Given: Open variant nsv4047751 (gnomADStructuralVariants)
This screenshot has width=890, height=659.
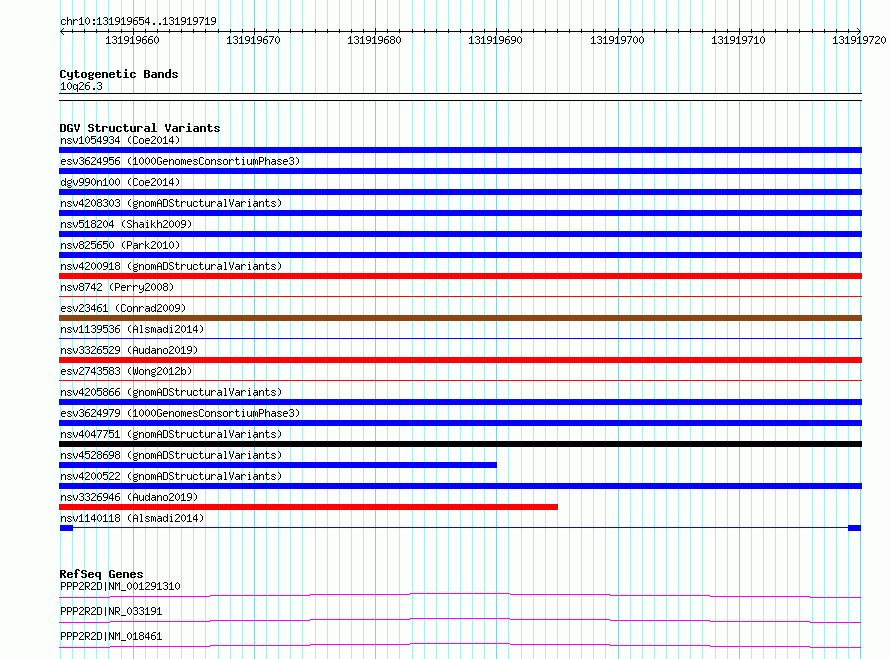Looking at the screenshot, I should point(171,434).
